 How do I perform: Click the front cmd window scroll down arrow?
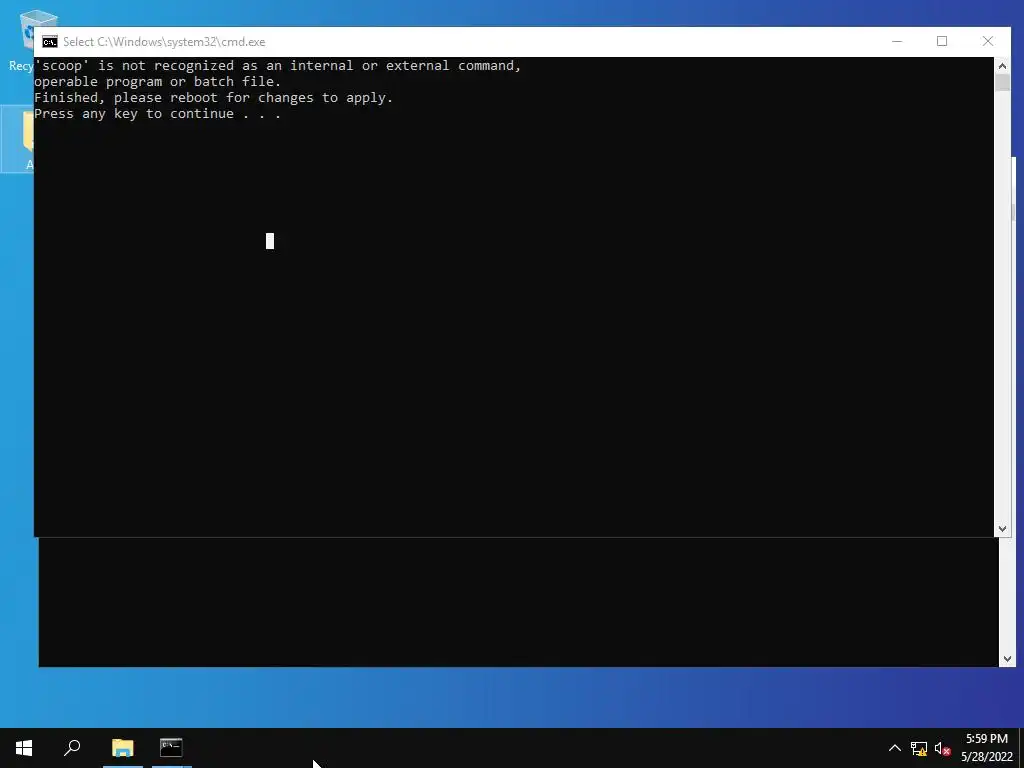point(1002,529)
